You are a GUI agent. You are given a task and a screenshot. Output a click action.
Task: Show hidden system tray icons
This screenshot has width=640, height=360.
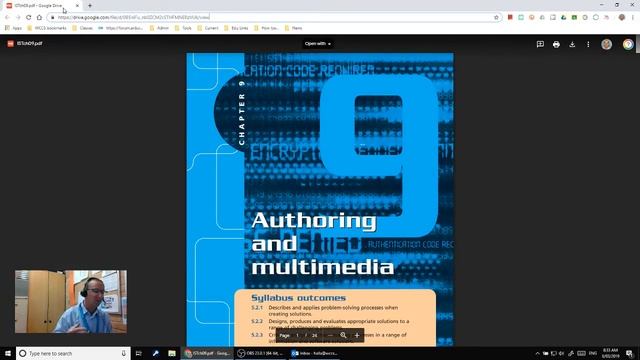click(537, 353)
